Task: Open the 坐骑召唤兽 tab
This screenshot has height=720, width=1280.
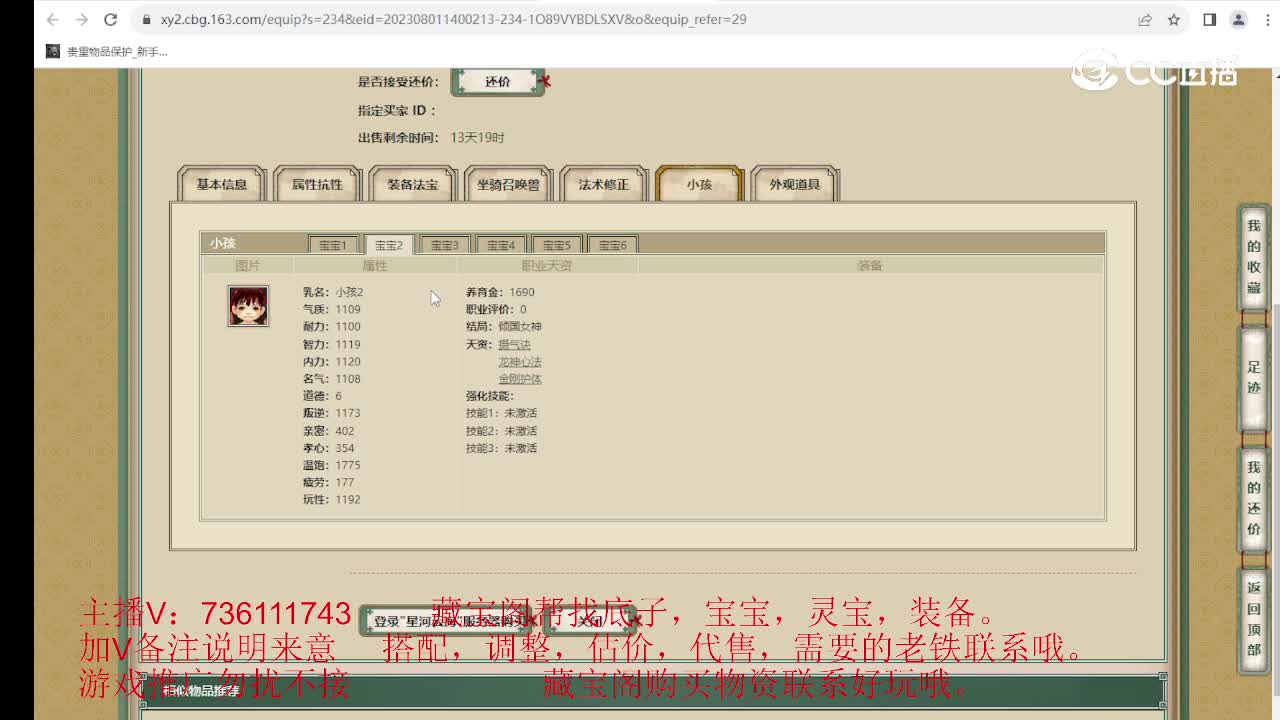Action: tap(508, 184)
